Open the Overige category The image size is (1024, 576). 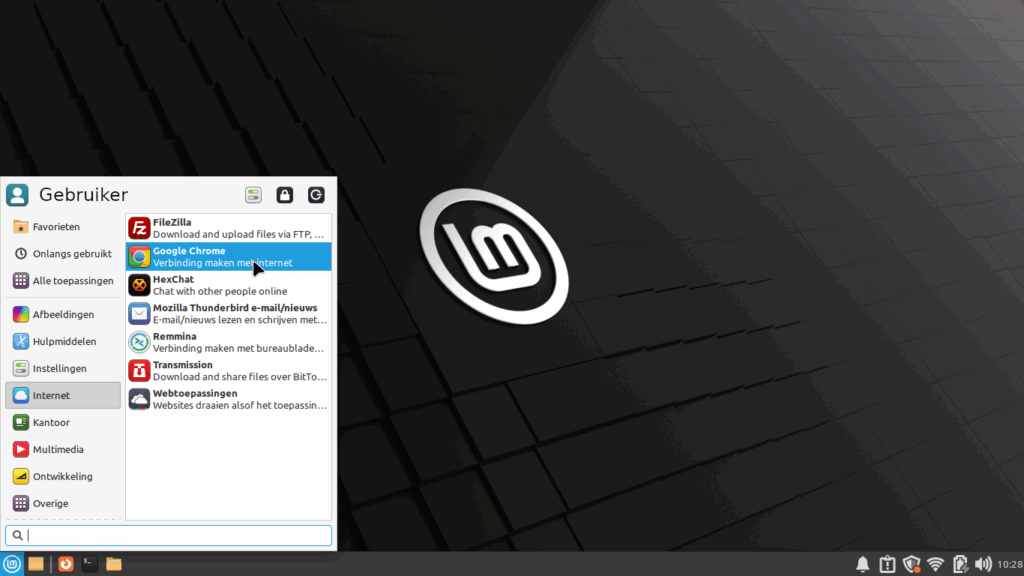[x=63, y=504]
